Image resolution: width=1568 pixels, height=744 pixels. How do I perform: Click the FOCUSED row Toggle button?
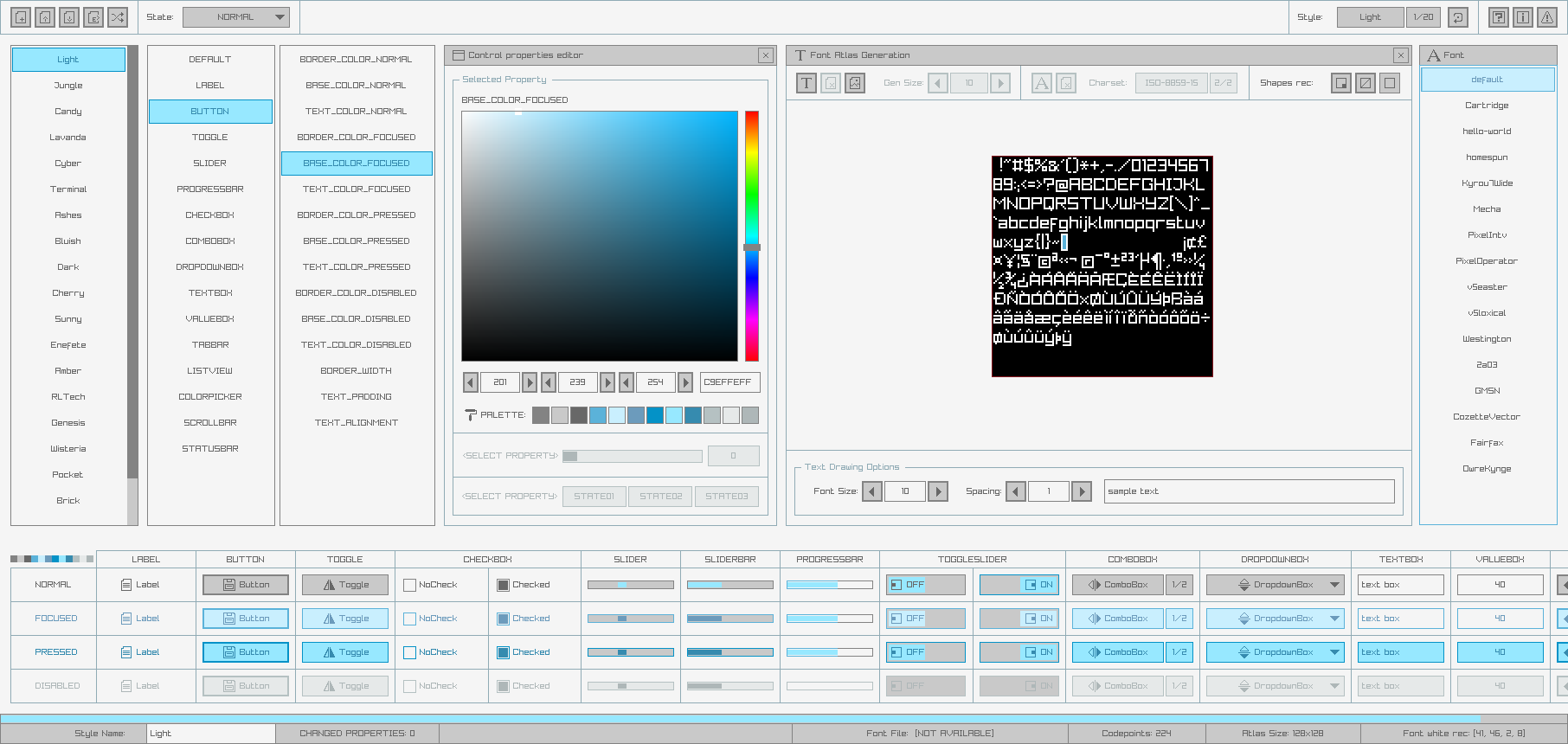tap(345, 619)
